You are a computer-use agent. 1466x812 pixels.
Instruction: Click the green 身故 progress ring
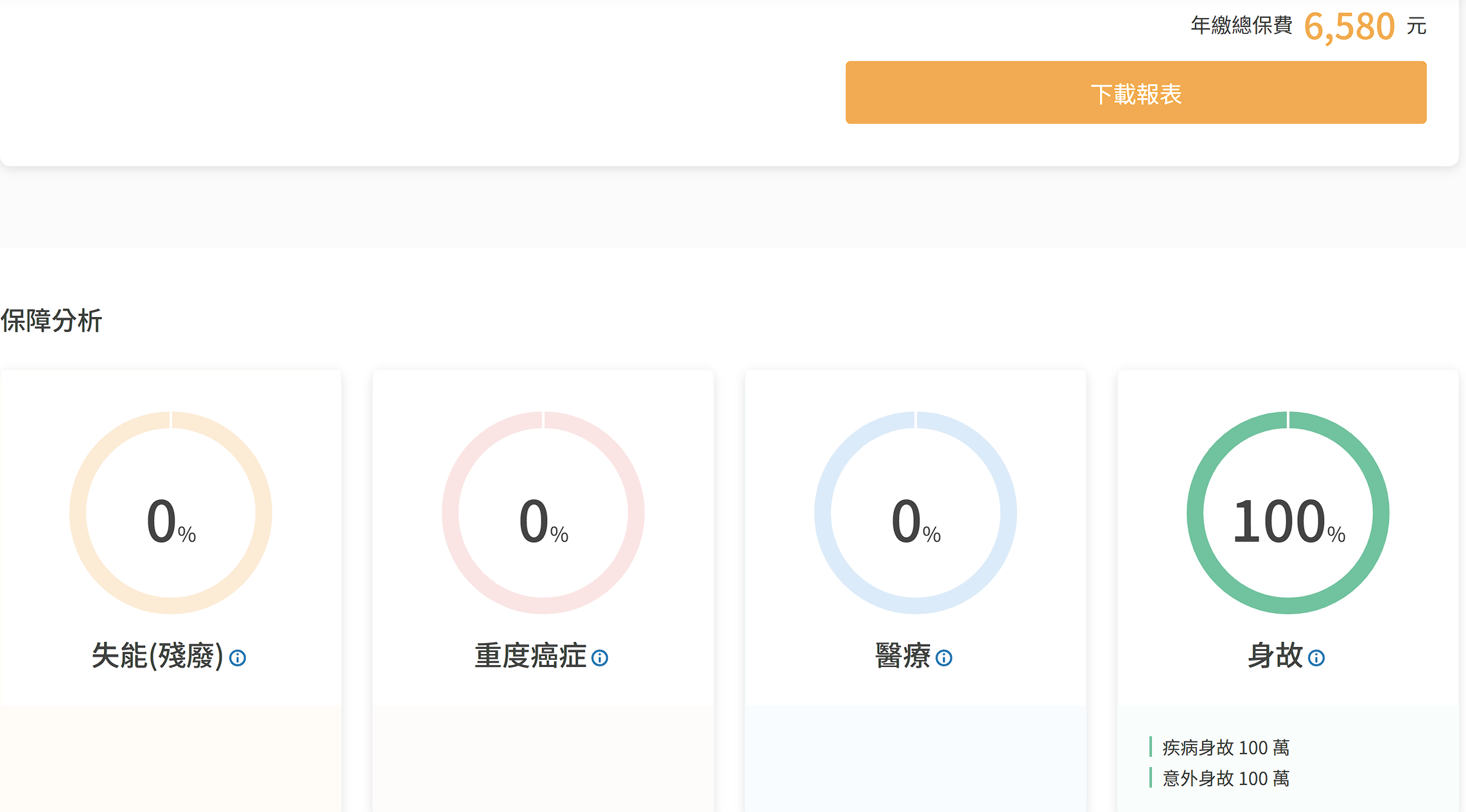tap(1195, 514)
